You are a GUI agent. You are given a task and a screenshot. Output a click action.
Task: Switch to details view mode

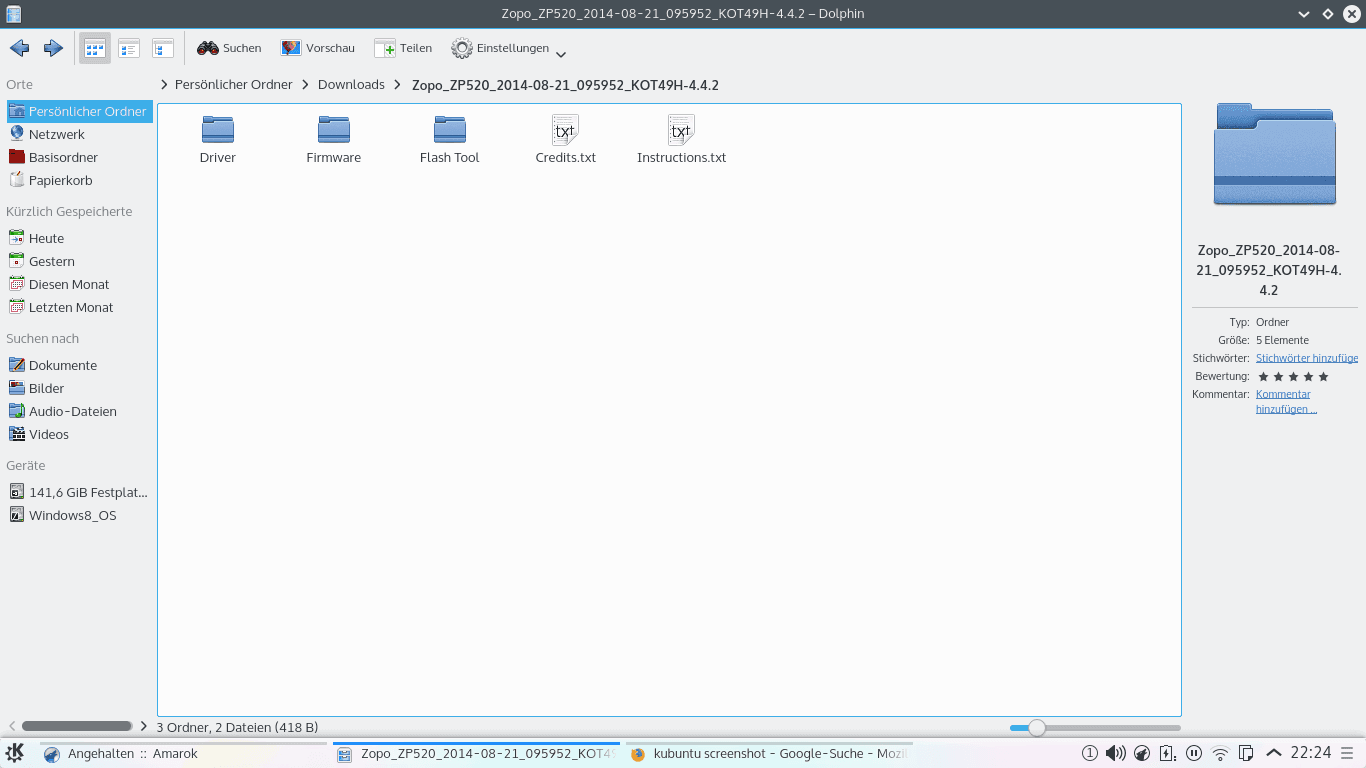[x=163, y=48]
